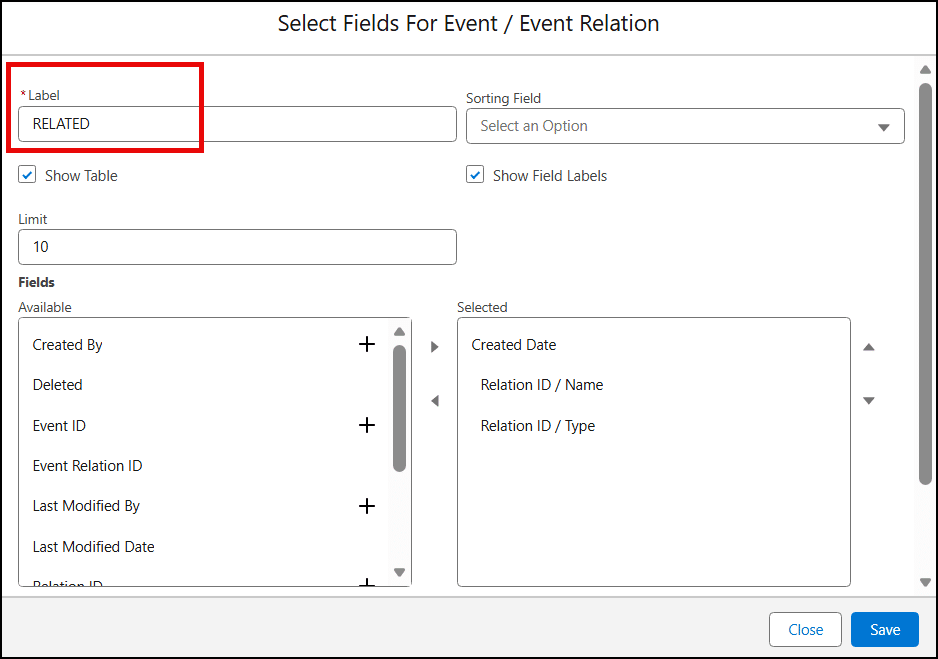Click the Label input field

(237, 124)
